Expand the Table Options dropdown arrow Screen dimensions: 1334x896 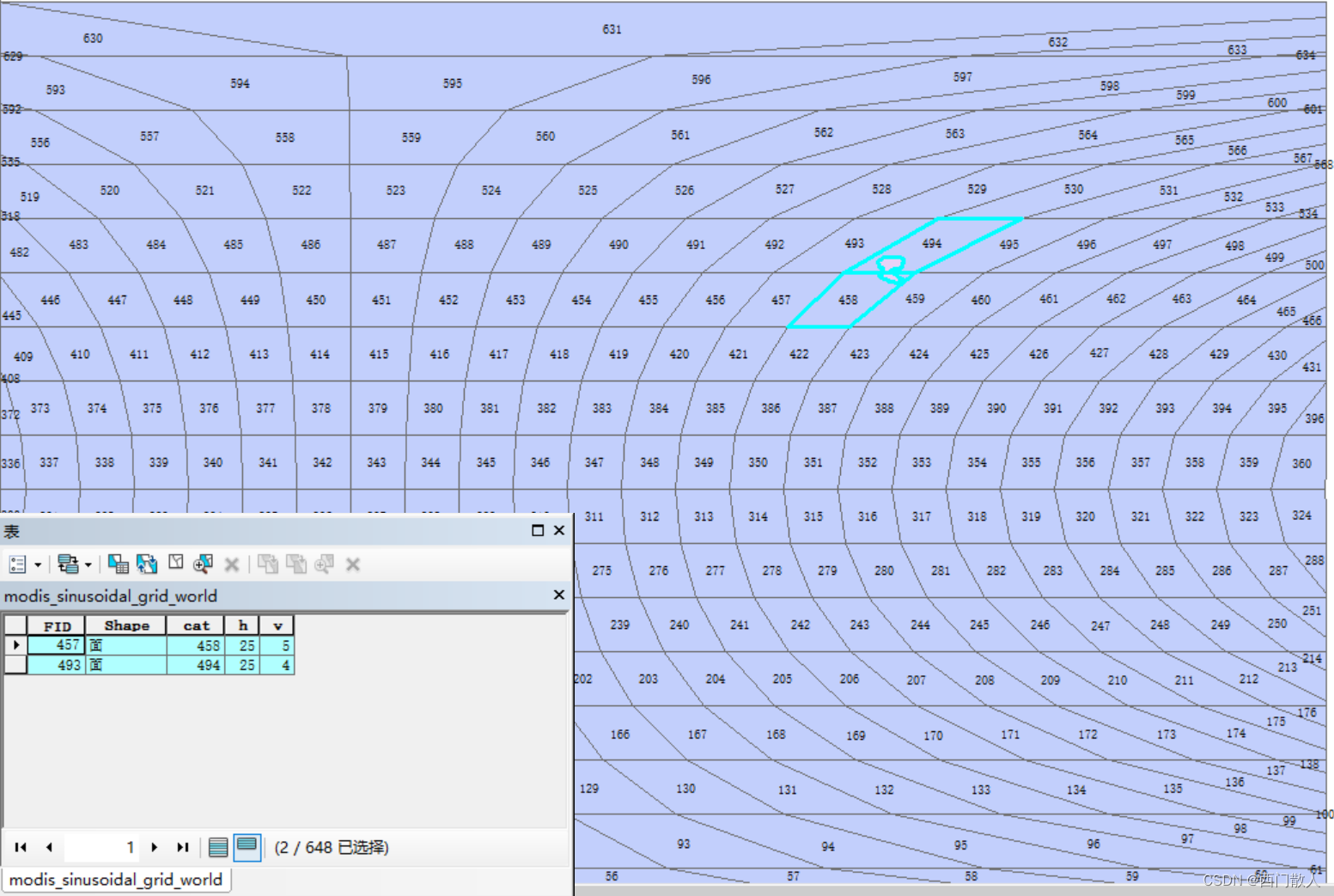tap(39, 564)
